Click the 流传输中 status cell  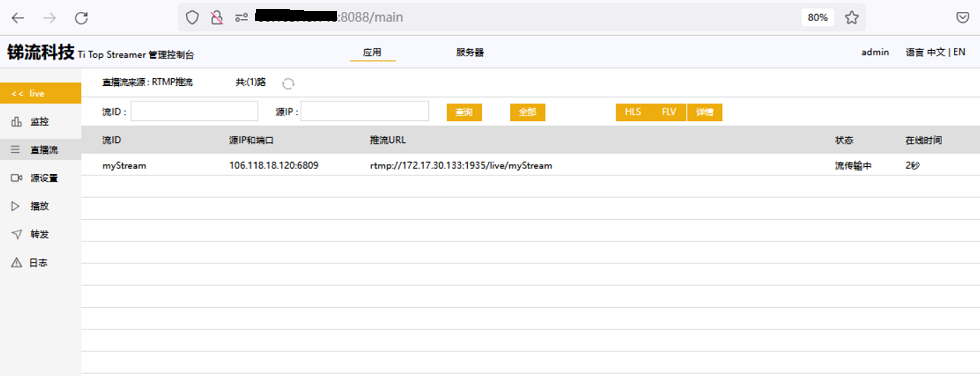(853, 166)
